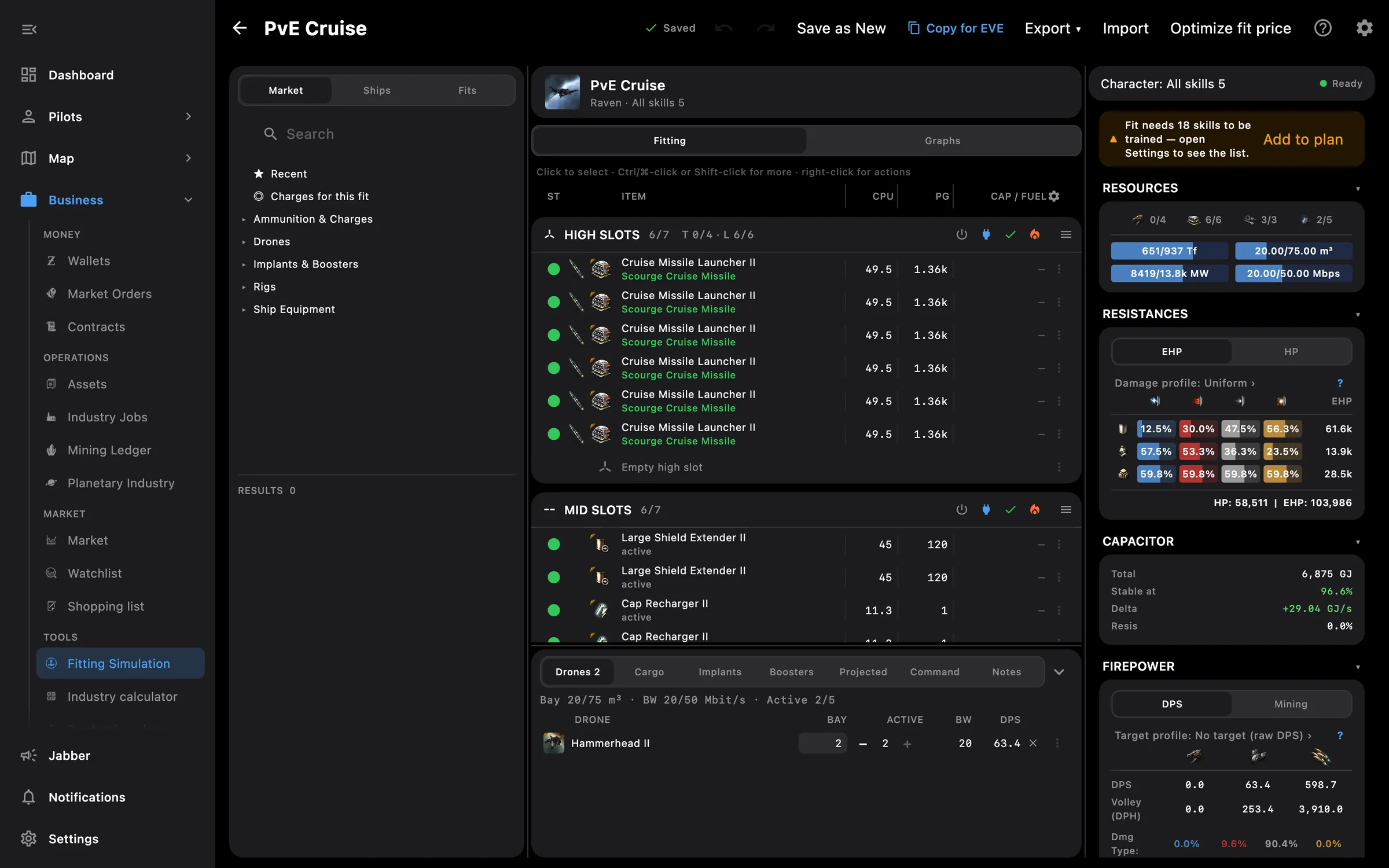Open the Mid Slots hamburger menu

(1065, 509)
